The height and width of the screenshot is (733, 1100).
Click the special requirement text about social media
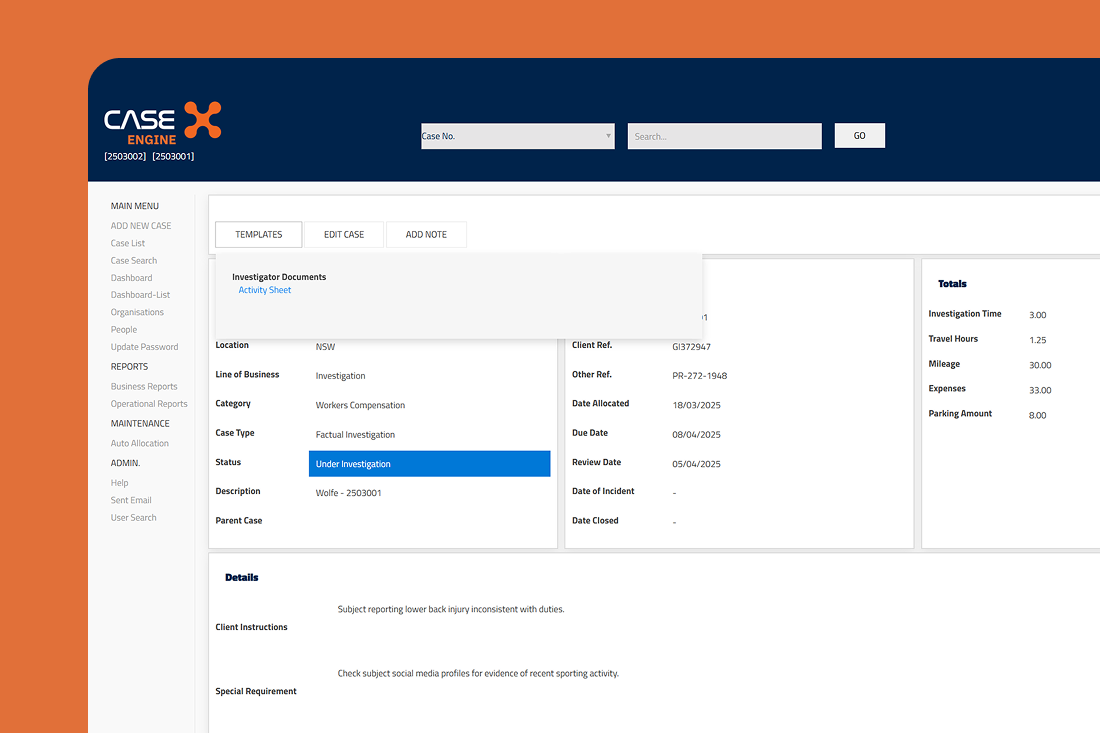point(478,673)
